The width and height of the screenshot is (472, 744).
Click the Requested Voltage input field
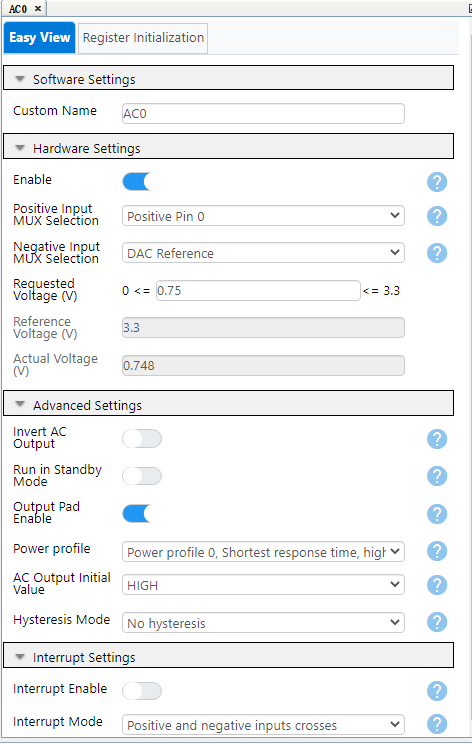click(x=258, y=290)
